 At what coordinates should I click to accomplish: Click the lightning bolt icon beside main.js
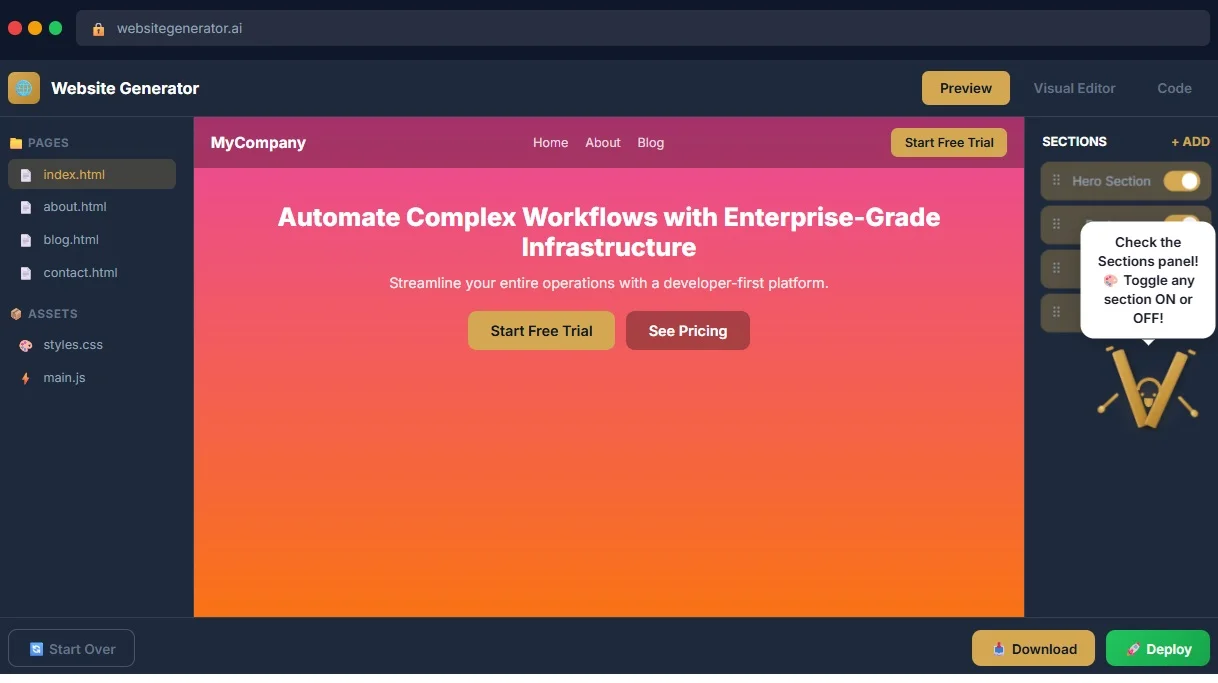[26, 378]
